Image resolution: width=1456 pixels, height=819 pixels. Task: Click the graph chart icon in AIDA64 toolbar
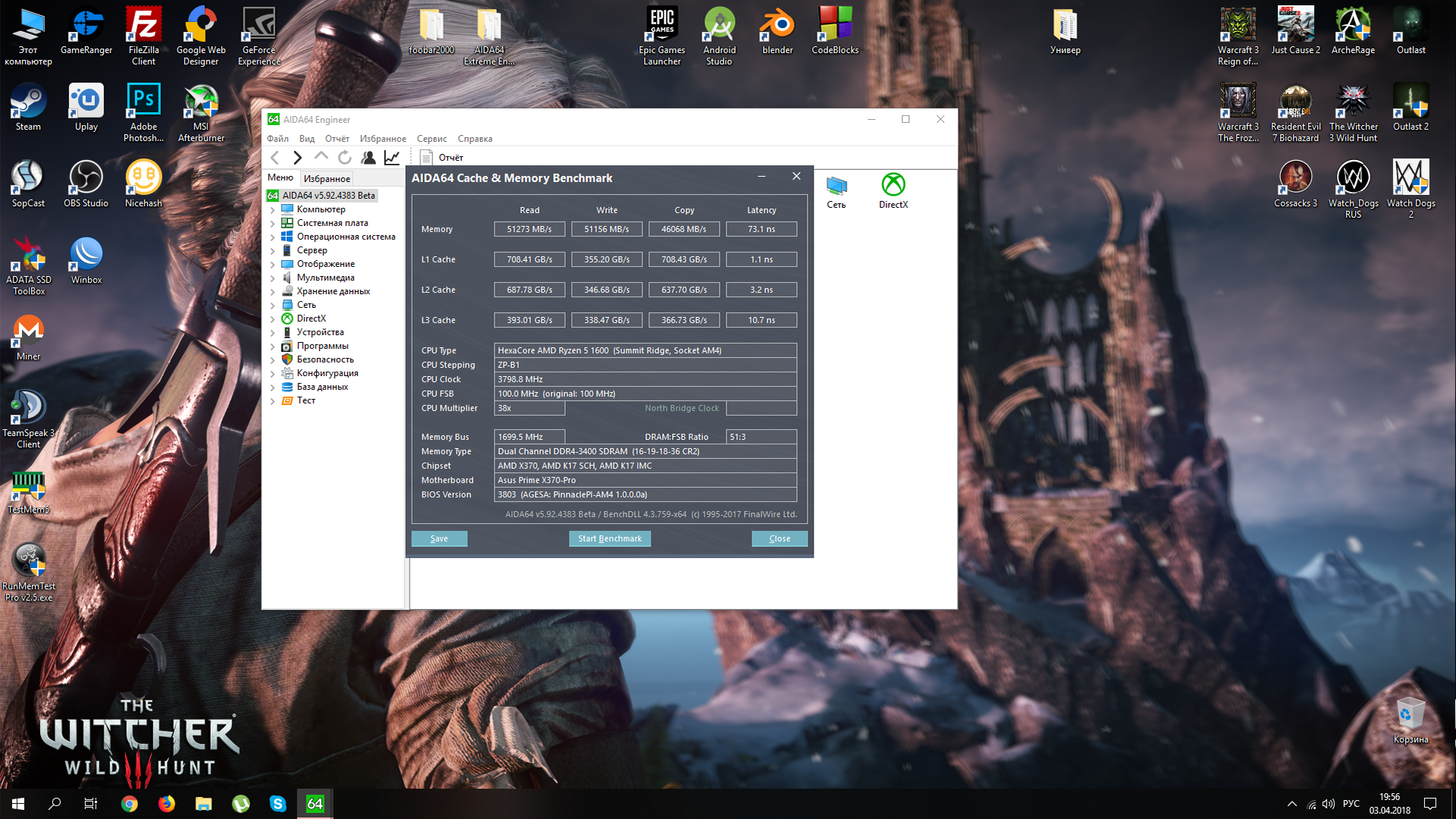pyautogui.click(x=391, y=158)
